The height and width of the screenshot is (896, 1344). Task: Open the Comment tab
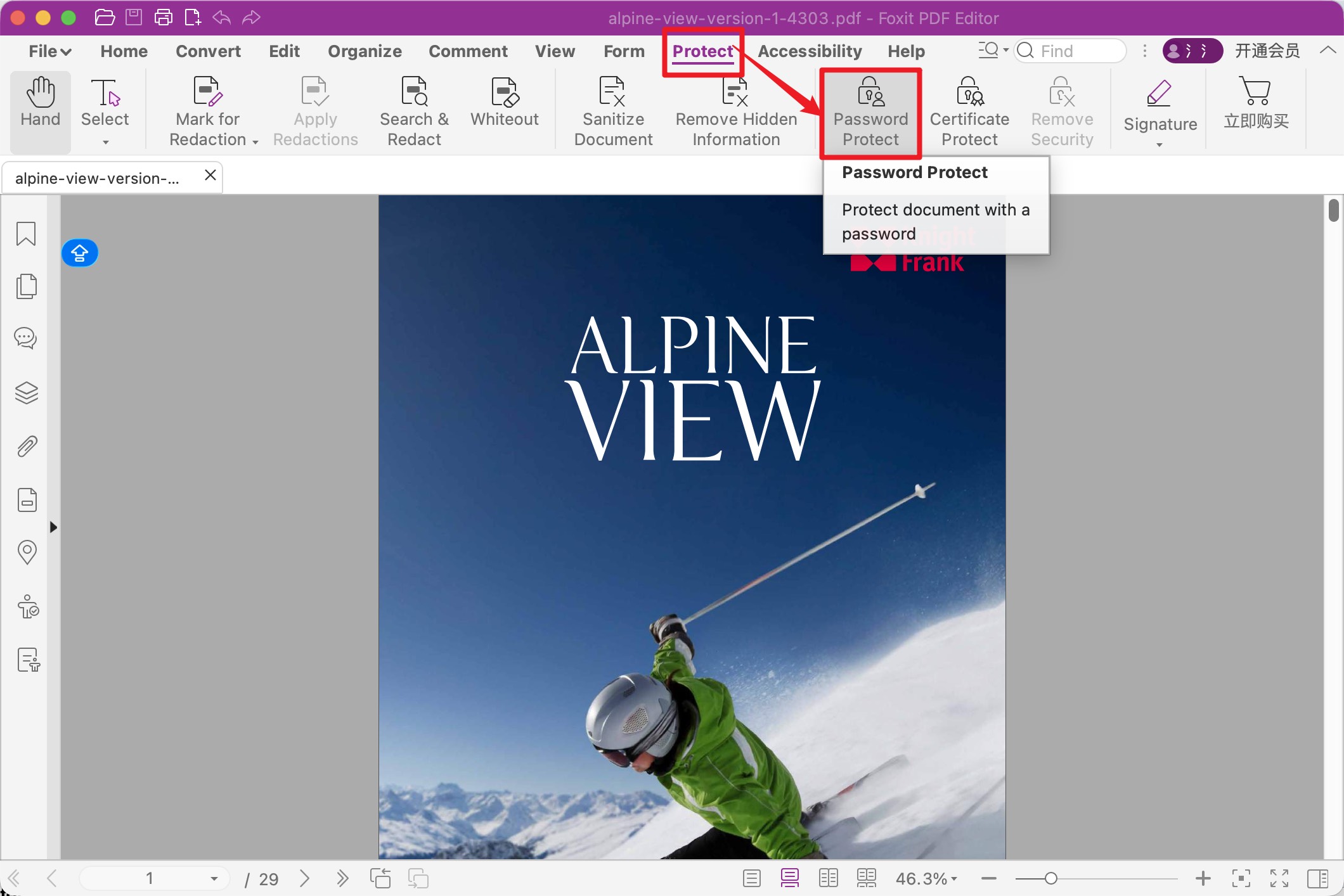(x=468, y=51)
